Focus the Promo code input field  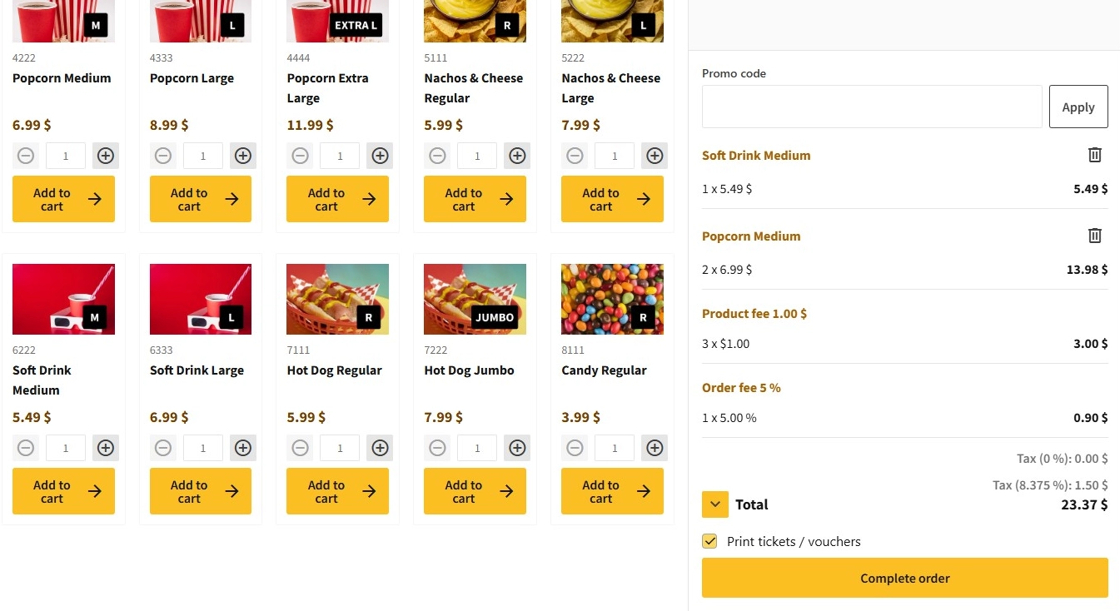click(x=871, y=107)
